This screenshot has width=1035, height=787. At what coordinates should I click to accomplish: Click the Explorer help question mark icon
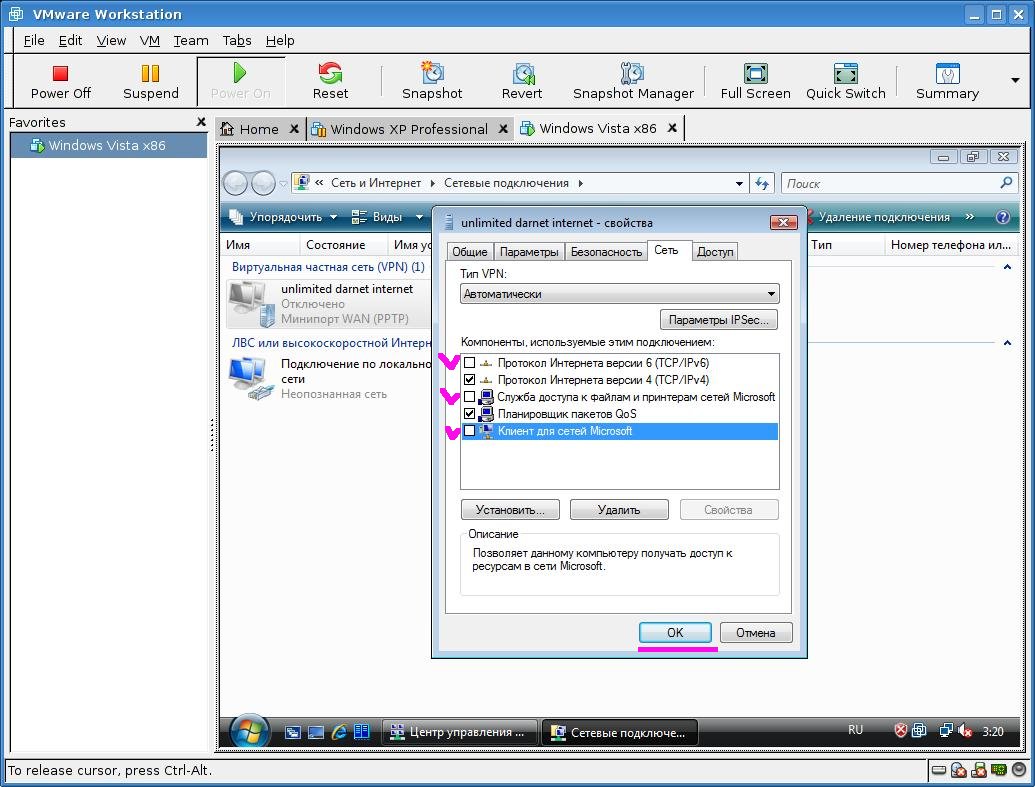pyautogui.click(x=1003, y=217)
